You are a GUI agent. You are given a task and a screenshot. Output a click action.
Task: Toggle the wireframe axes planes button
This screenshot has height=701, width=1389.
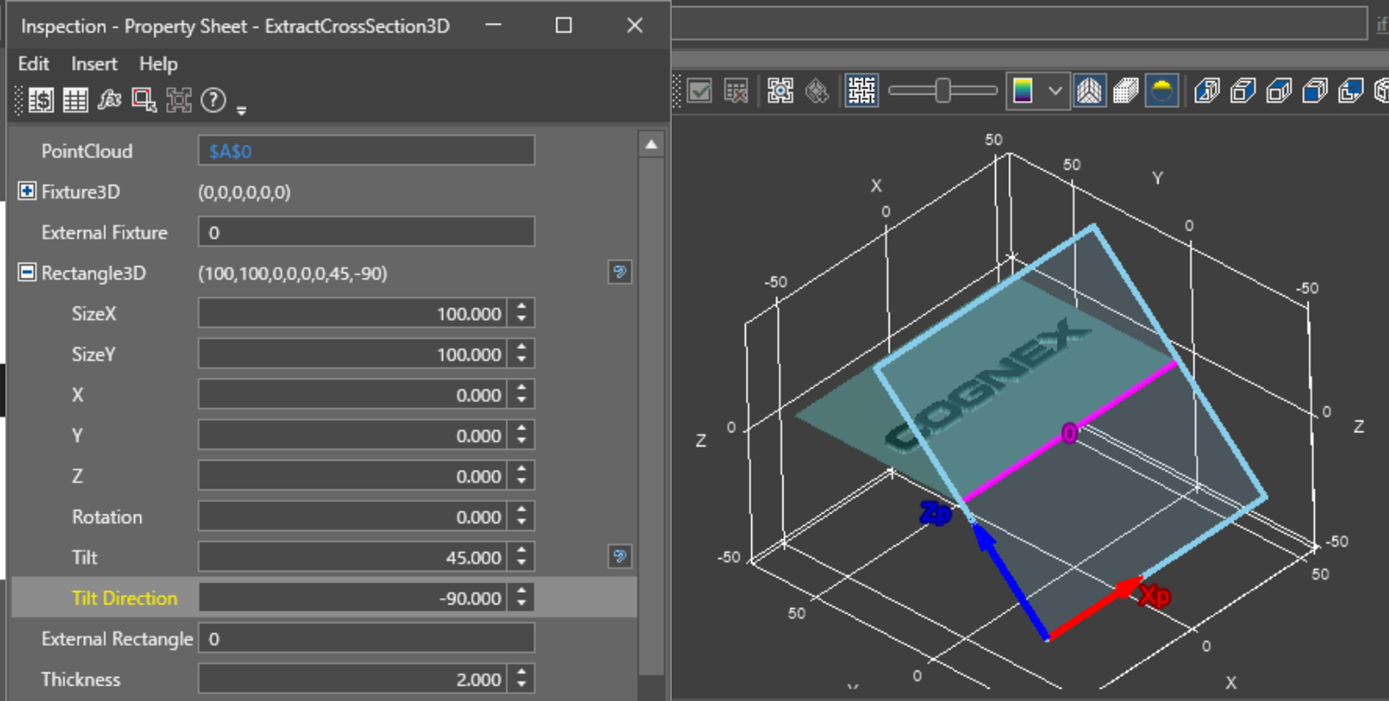click(x=1089, y=91)
